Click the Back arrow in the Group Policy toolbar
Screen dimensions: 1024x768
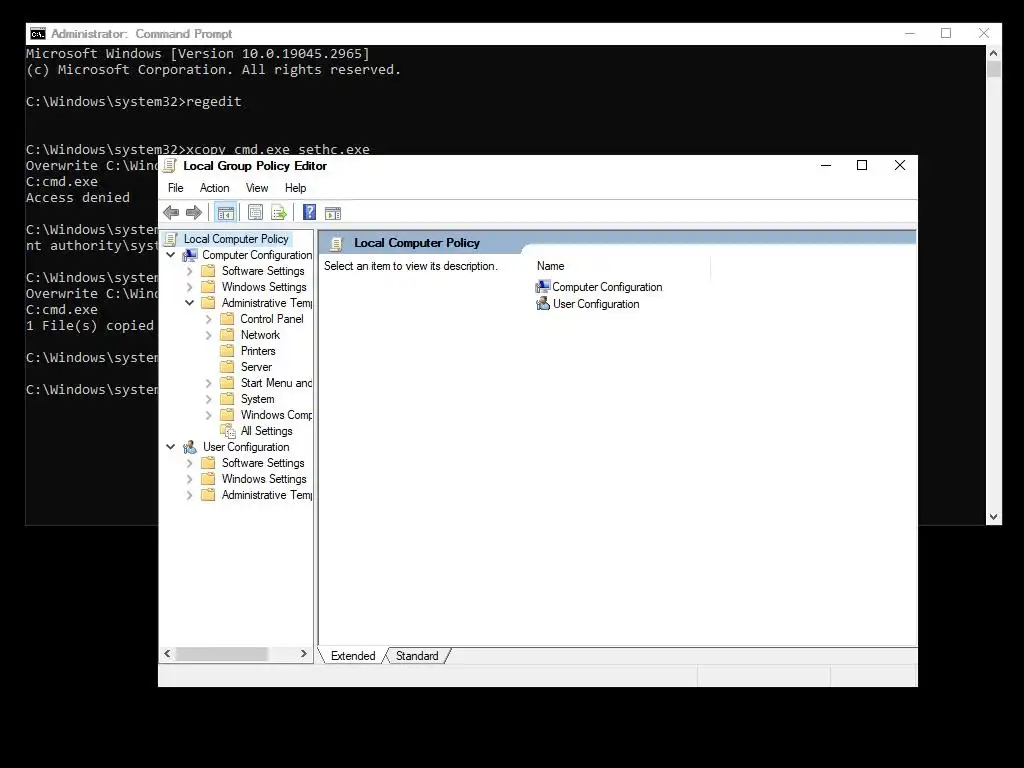[171, 212]
